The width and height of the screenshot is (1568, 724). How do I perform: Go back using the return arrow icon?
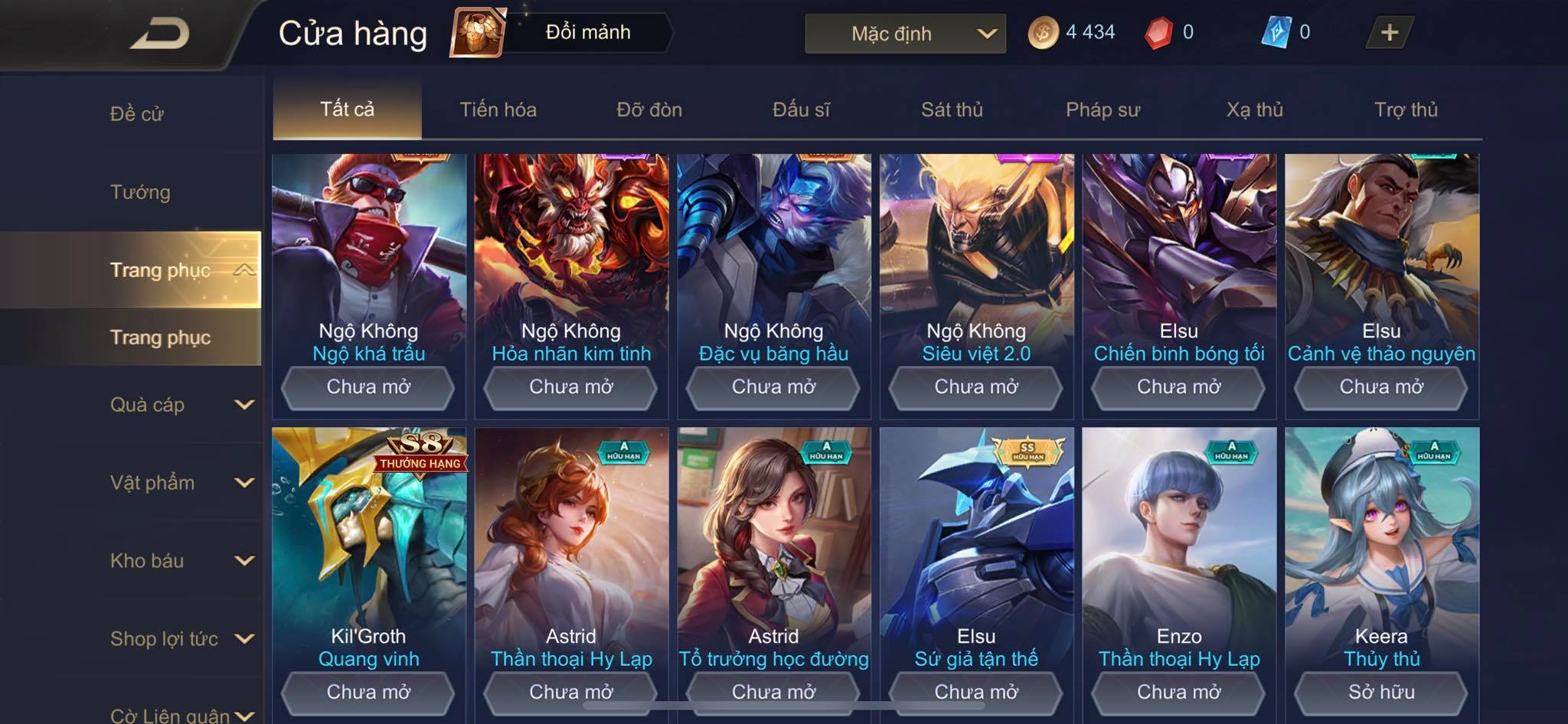[x=160, y=34]
